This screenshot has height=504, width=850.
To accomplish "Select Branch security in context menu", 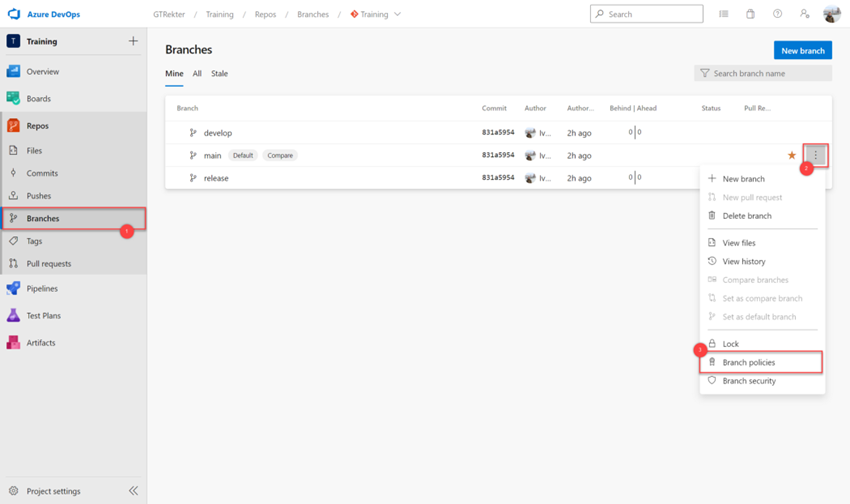I will [x=762, y=381].
